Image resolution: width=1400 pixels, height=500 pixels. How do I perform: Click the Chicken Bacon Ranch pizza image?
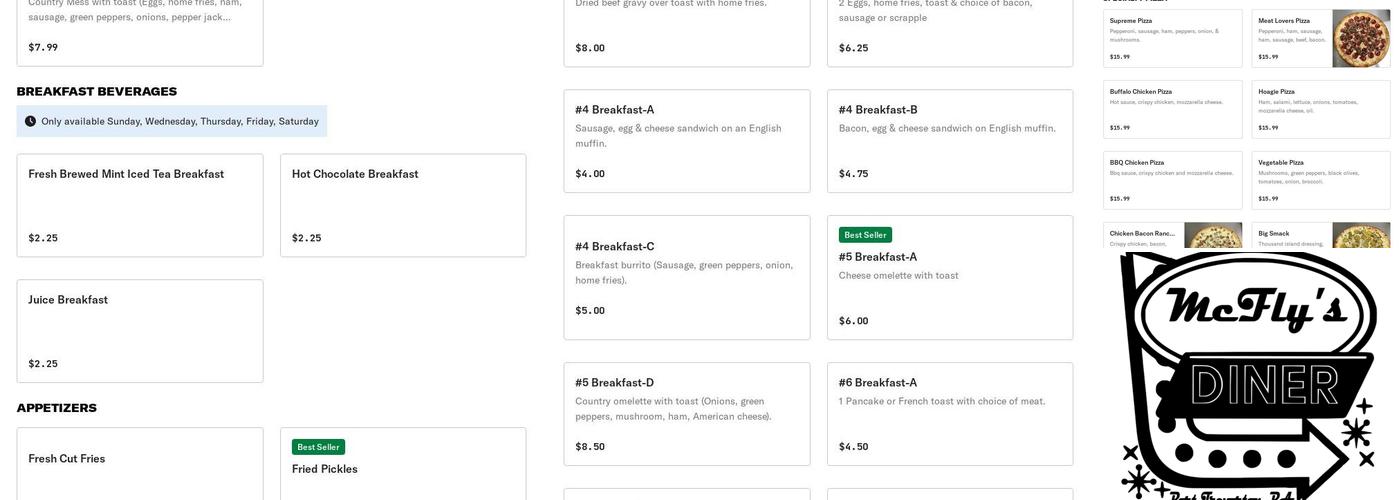(x=1213, y=236)
